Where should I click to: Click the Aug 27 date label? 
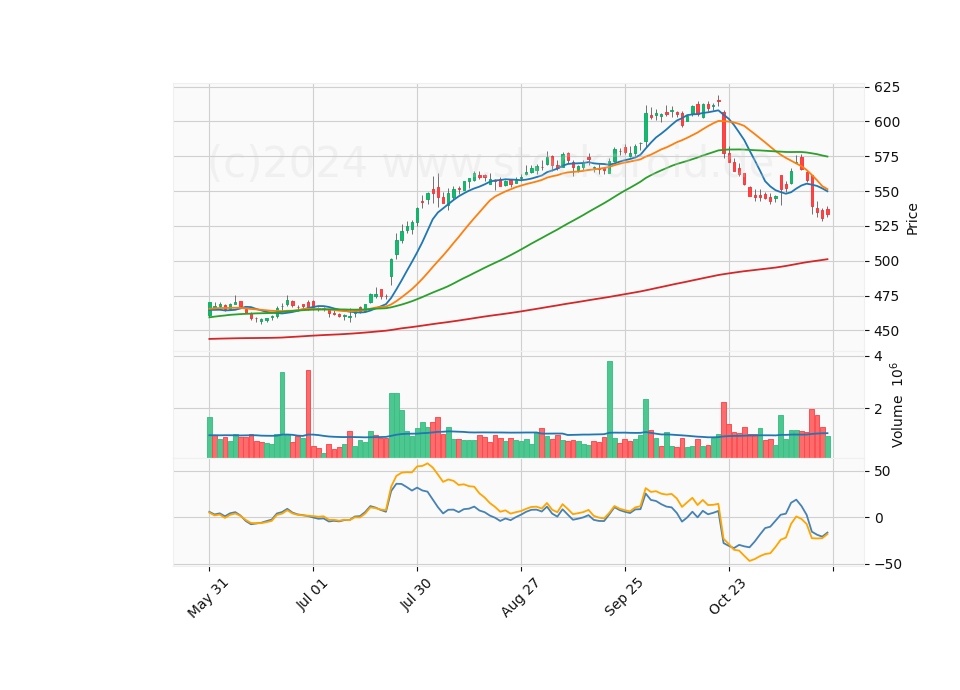tap(520, 597)
